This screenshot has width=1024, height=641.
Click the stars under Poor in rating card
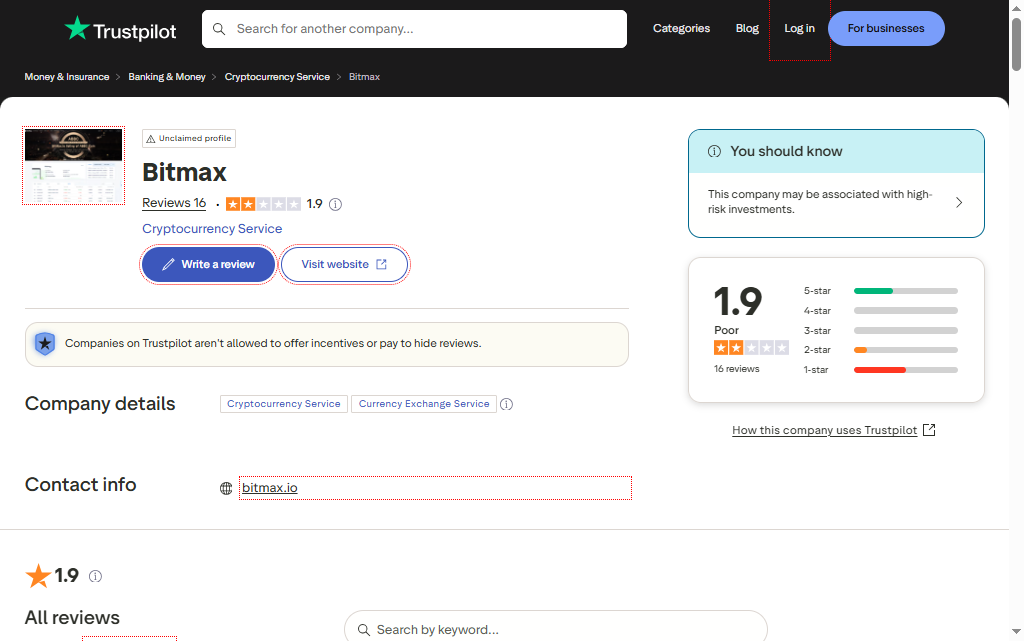tap(751, 348)
